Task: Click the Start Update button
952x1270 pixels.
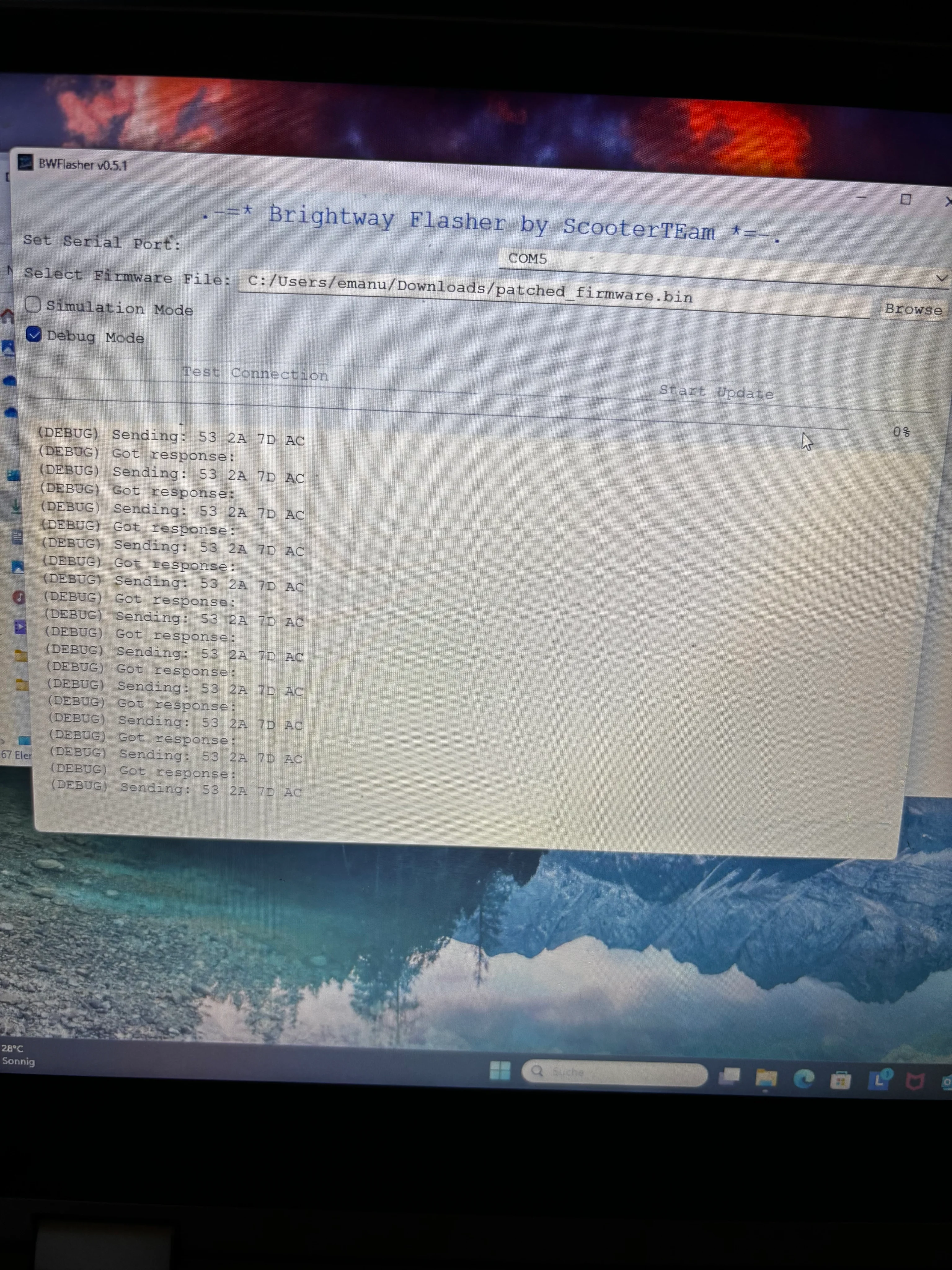Action: [715, 393]
